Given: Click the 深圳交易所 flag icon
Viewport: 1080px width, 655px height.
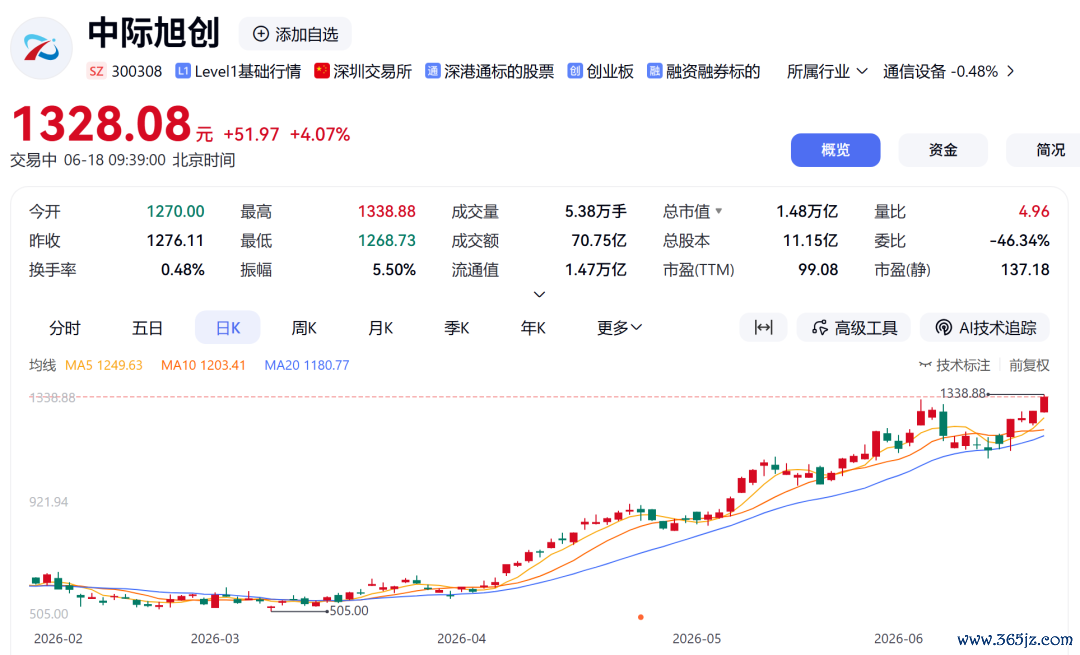Looking at the screenshot, I should pyautogui.click(x=322, y=71).
